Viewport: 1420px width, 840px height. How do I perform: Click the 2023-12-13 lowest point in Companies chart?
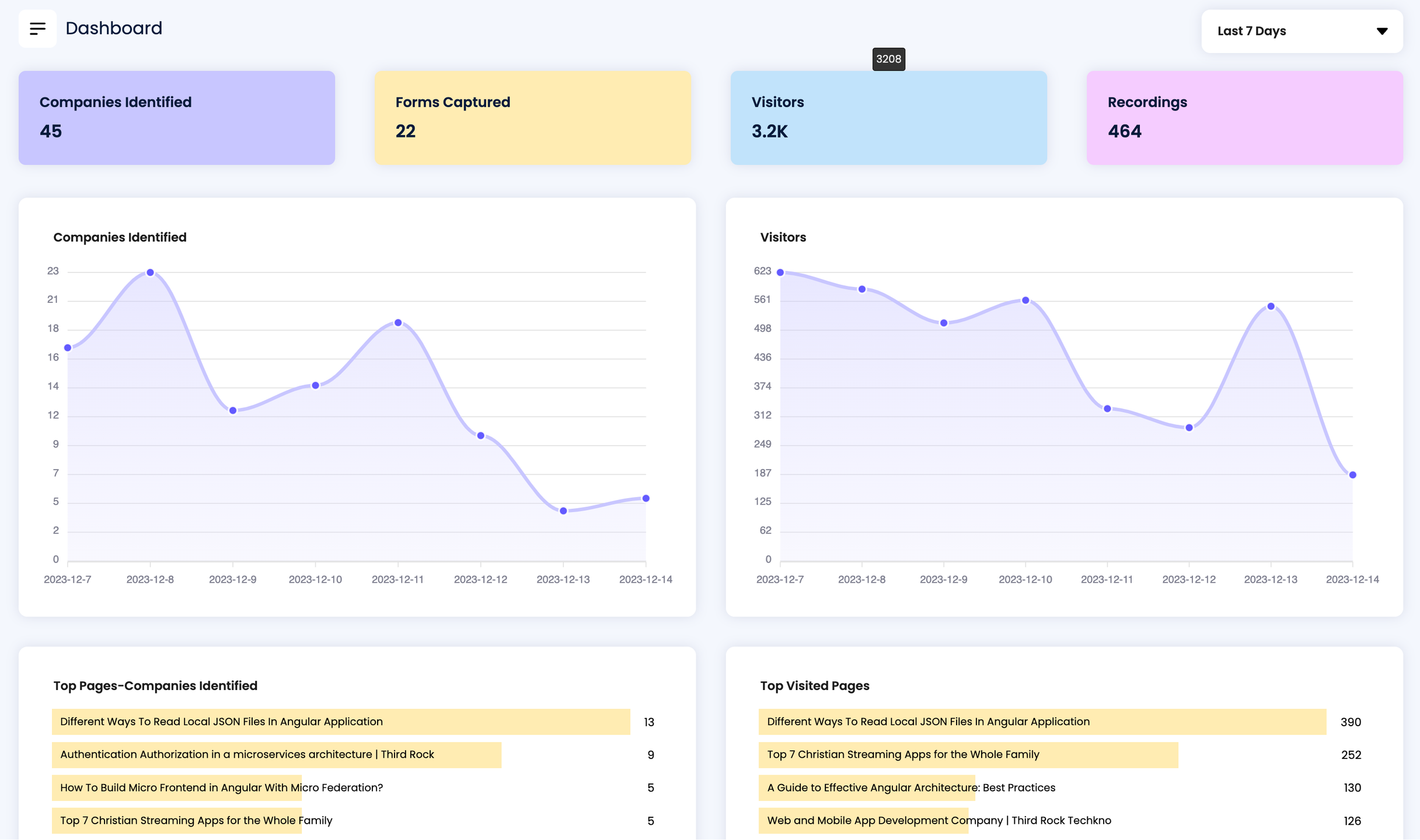coord(563,511)
